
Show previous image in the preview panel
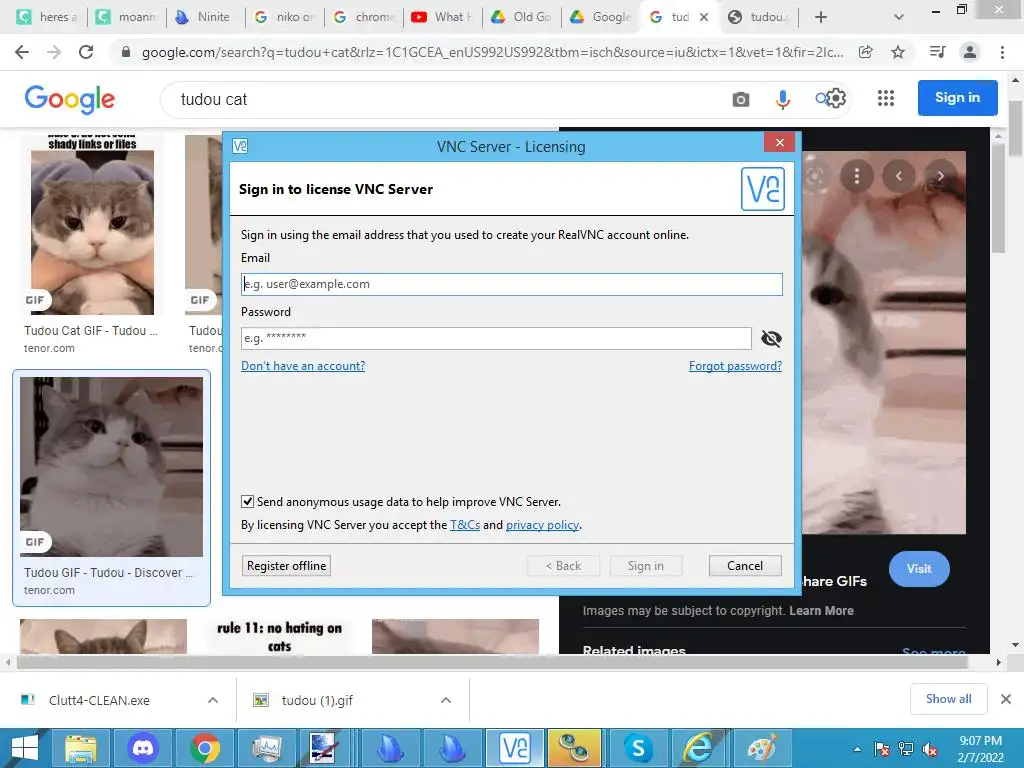tap(899, 176)
